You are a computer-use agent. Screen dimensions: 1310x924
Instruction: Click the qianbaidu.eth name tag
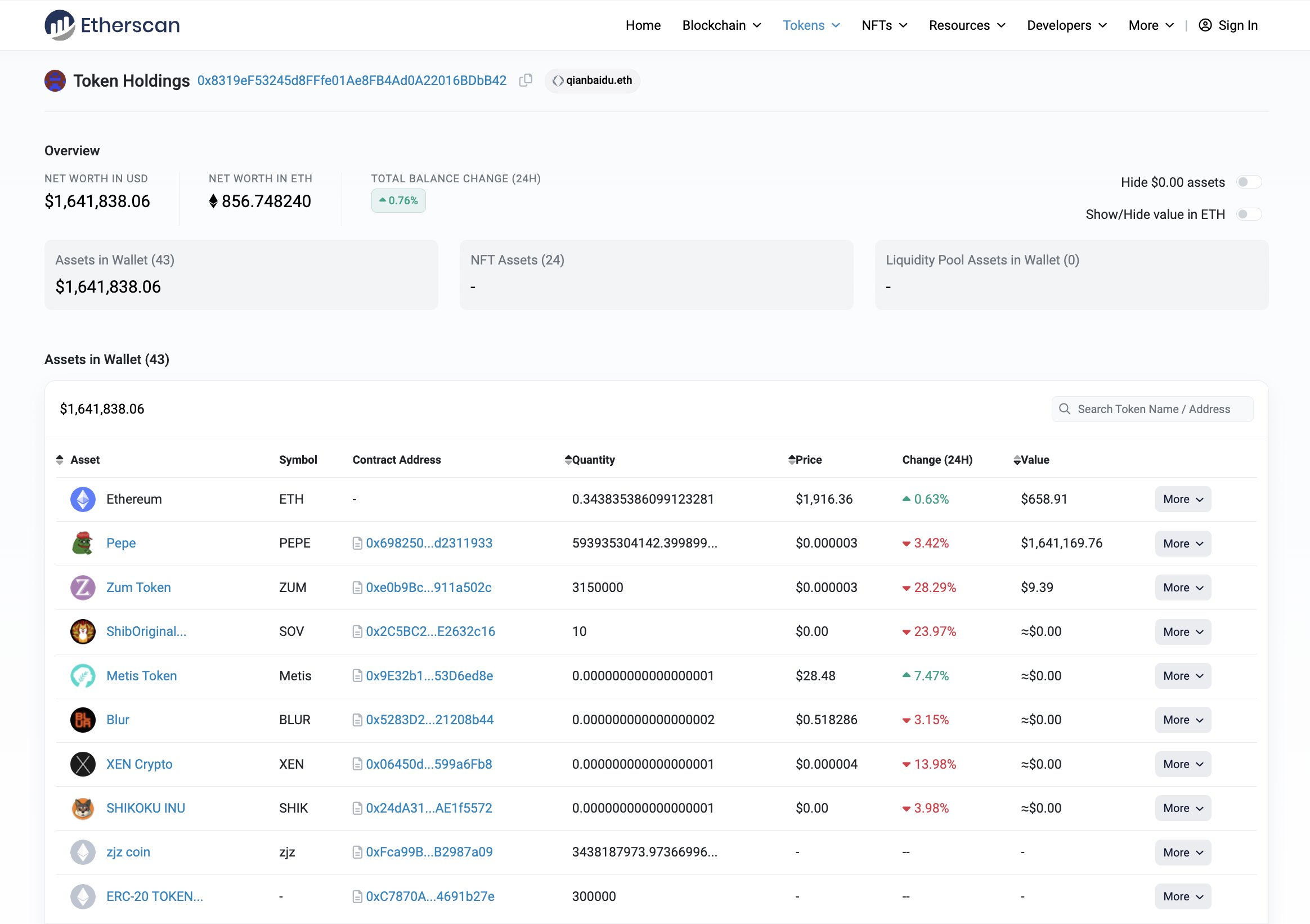592,80
